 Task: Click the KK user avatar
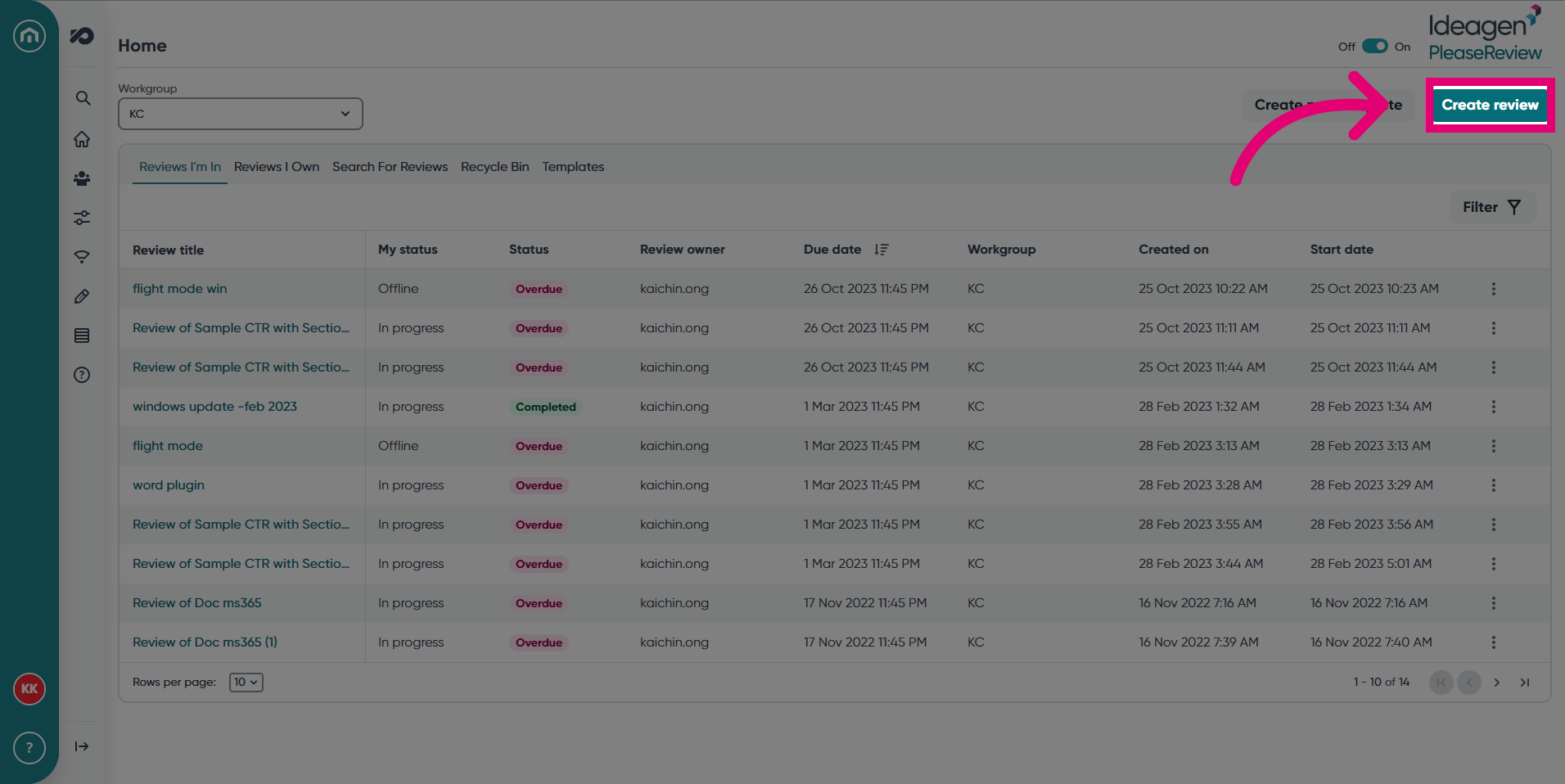click(29, 689)
